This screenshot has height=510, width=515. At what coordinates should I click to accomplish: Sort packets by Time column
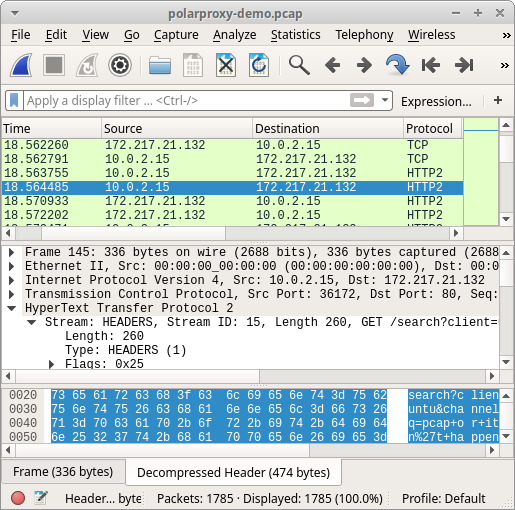51,128
